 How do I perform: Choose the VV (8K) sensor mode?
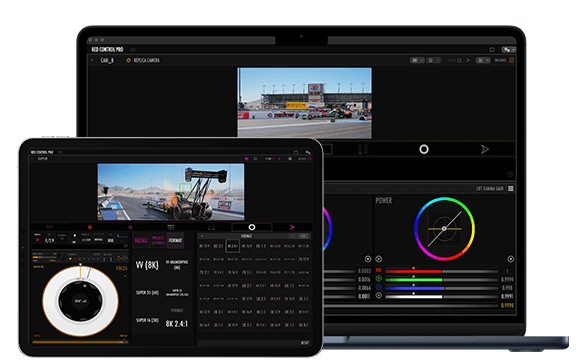pos(147,265)
